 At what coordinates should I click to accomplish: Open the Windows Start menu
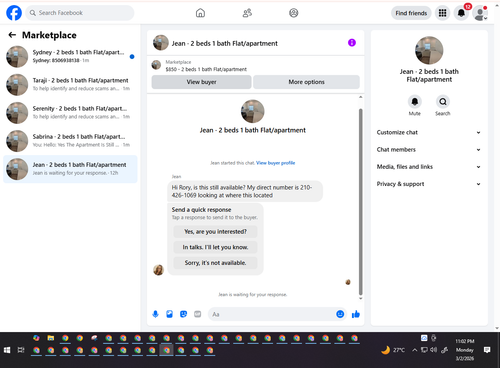click(7, 350)
